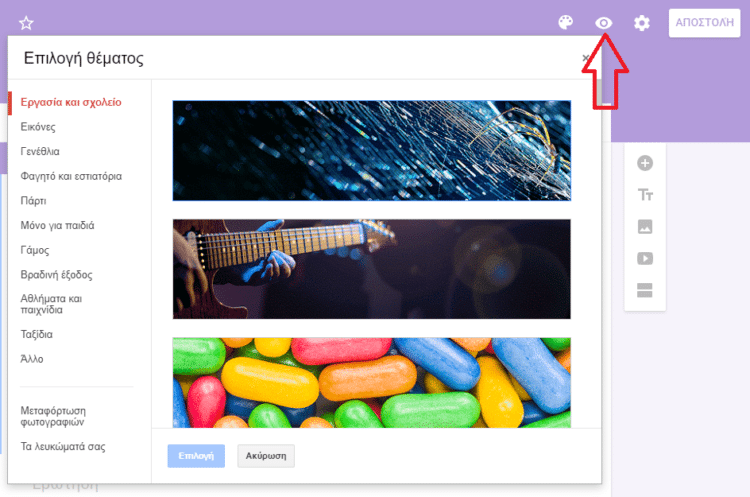Add title and description (Tt) icon

click(645, 195)
